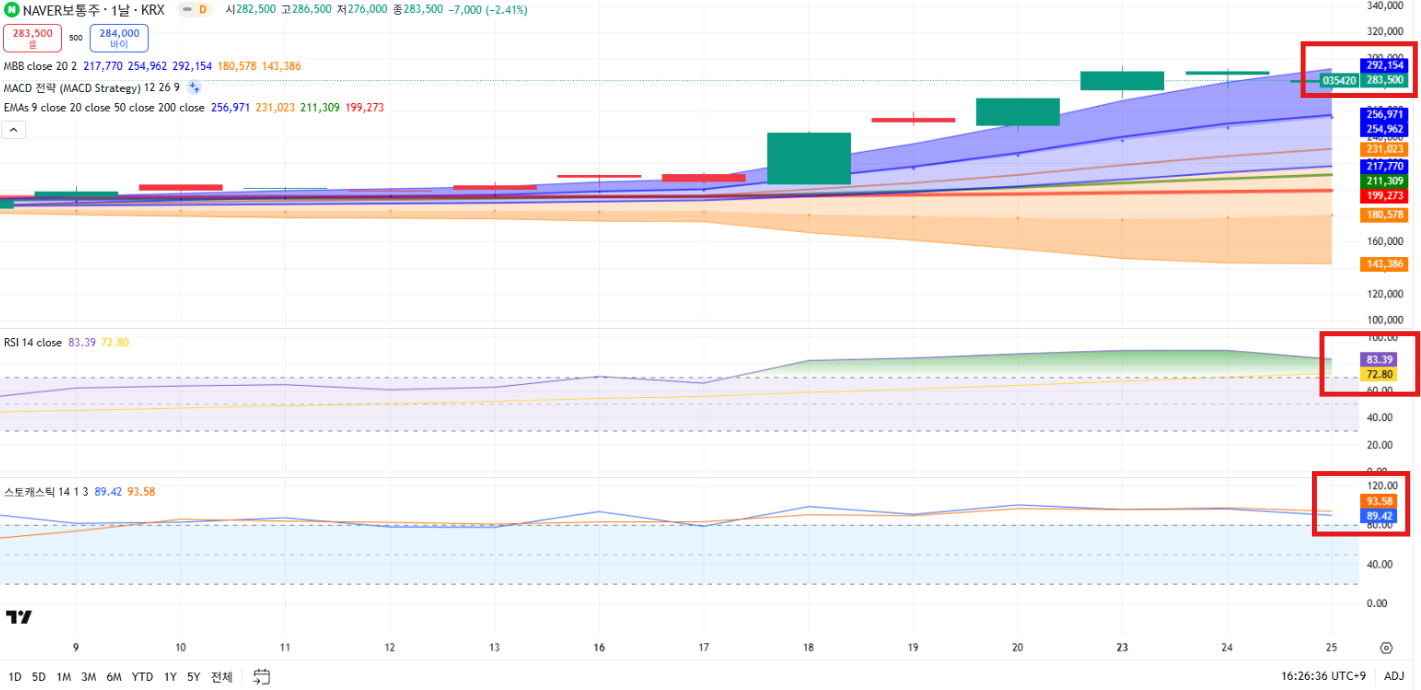
Task: Click the 211,309 green axis label
Action: tap(1385, 181)
